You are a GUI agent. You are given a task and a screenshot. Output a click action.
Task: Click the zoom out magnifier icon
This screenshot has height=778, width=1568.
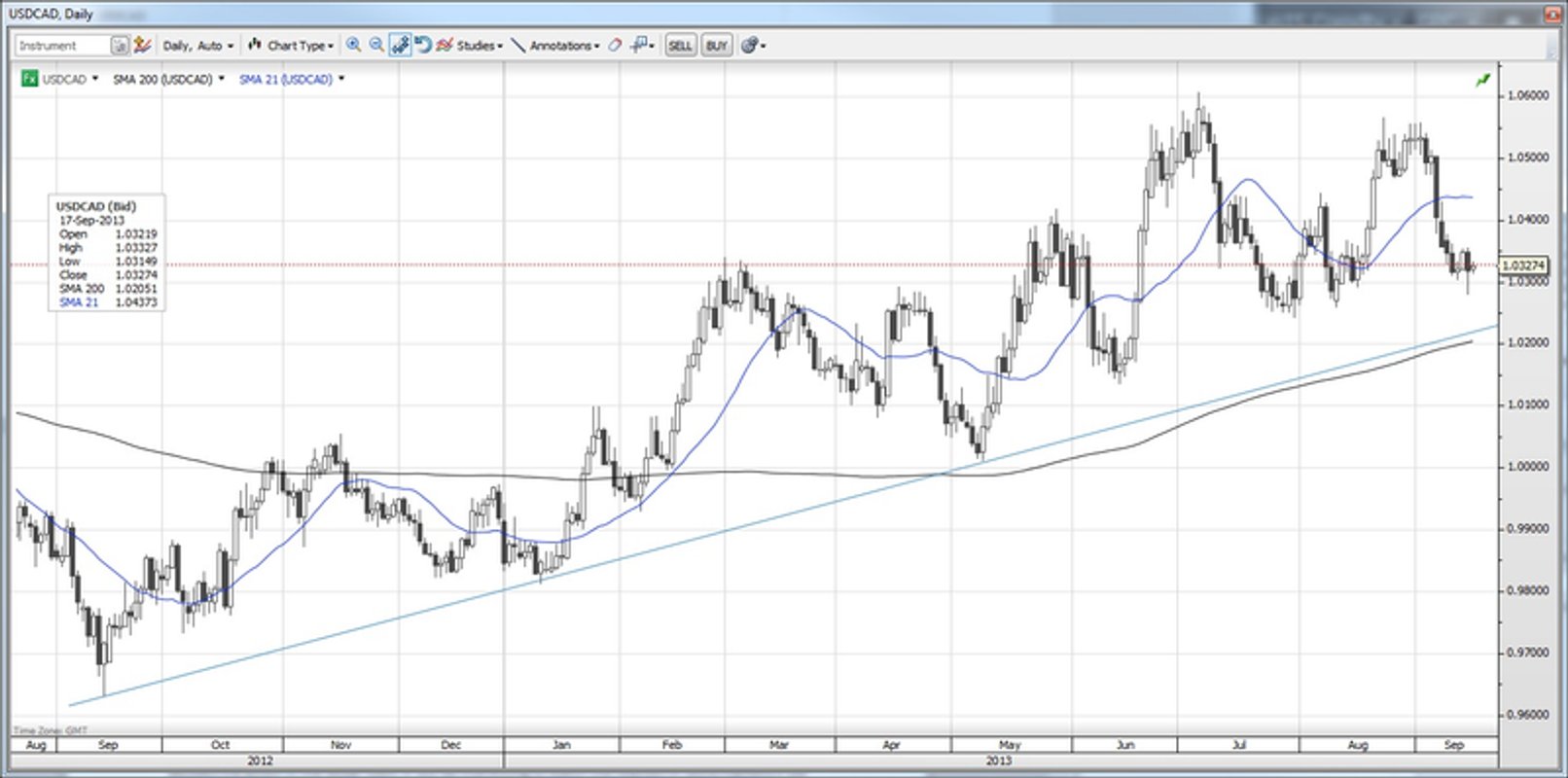coord(376,45)
